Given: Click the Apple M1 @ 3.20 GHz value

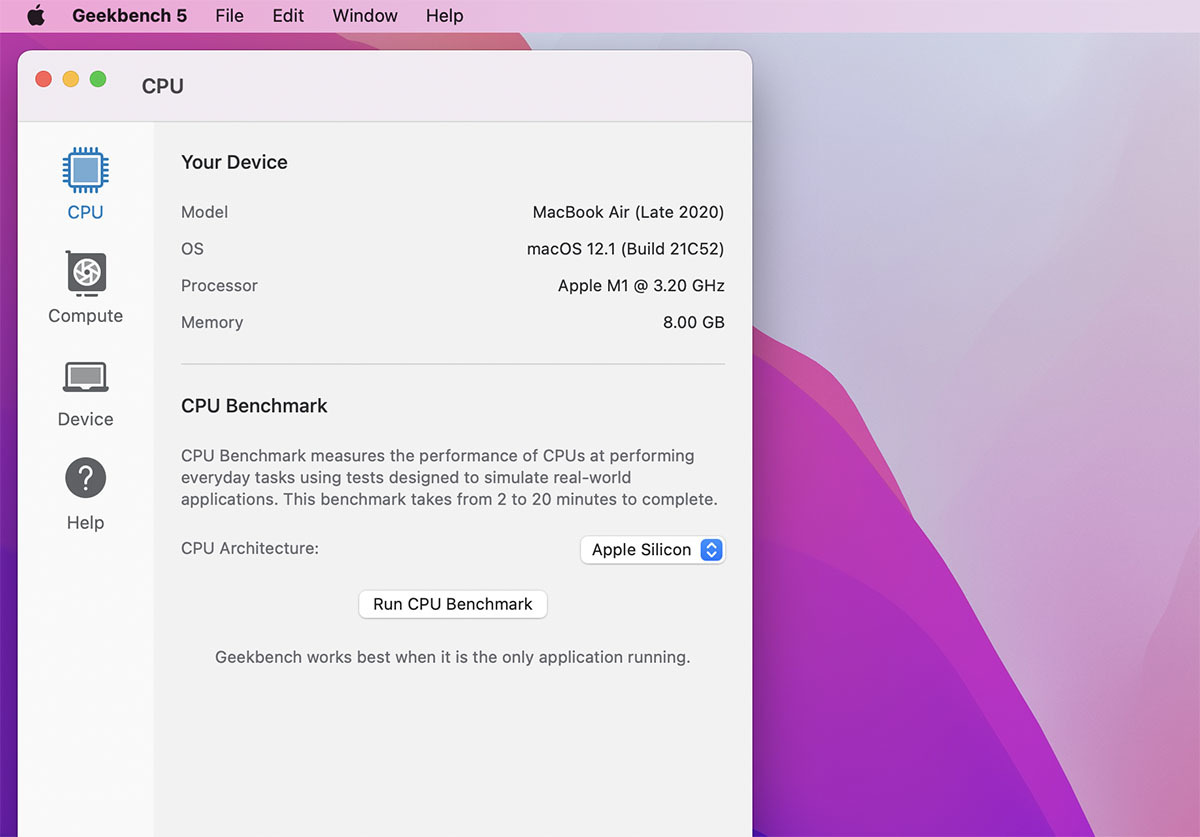Looking at the screenshot, I should click(x=641, y=286).
